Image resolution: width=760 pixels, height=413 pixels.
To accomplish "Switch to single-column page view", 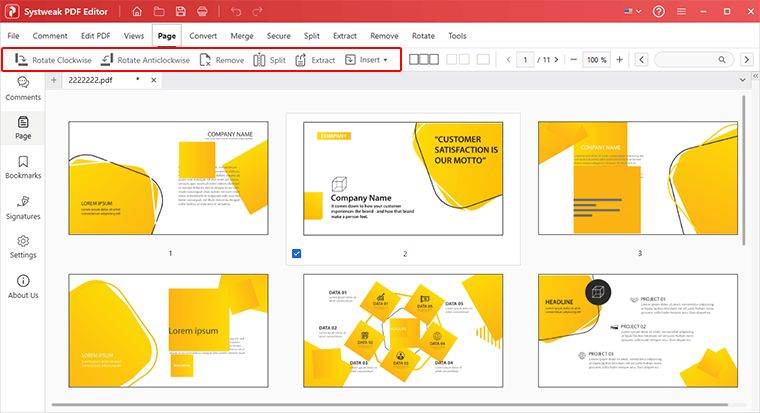I will tap(483, 59).
